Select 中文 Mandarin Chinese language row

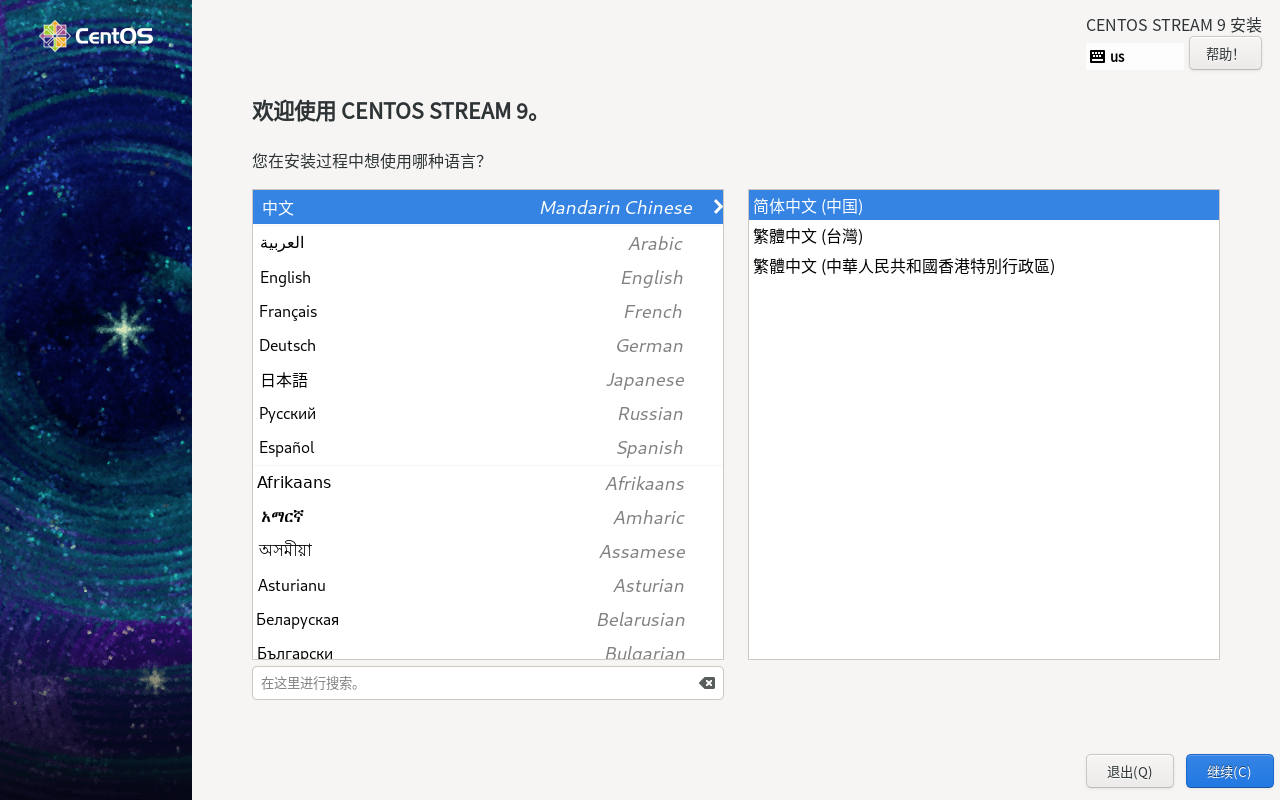click(488, 207)
